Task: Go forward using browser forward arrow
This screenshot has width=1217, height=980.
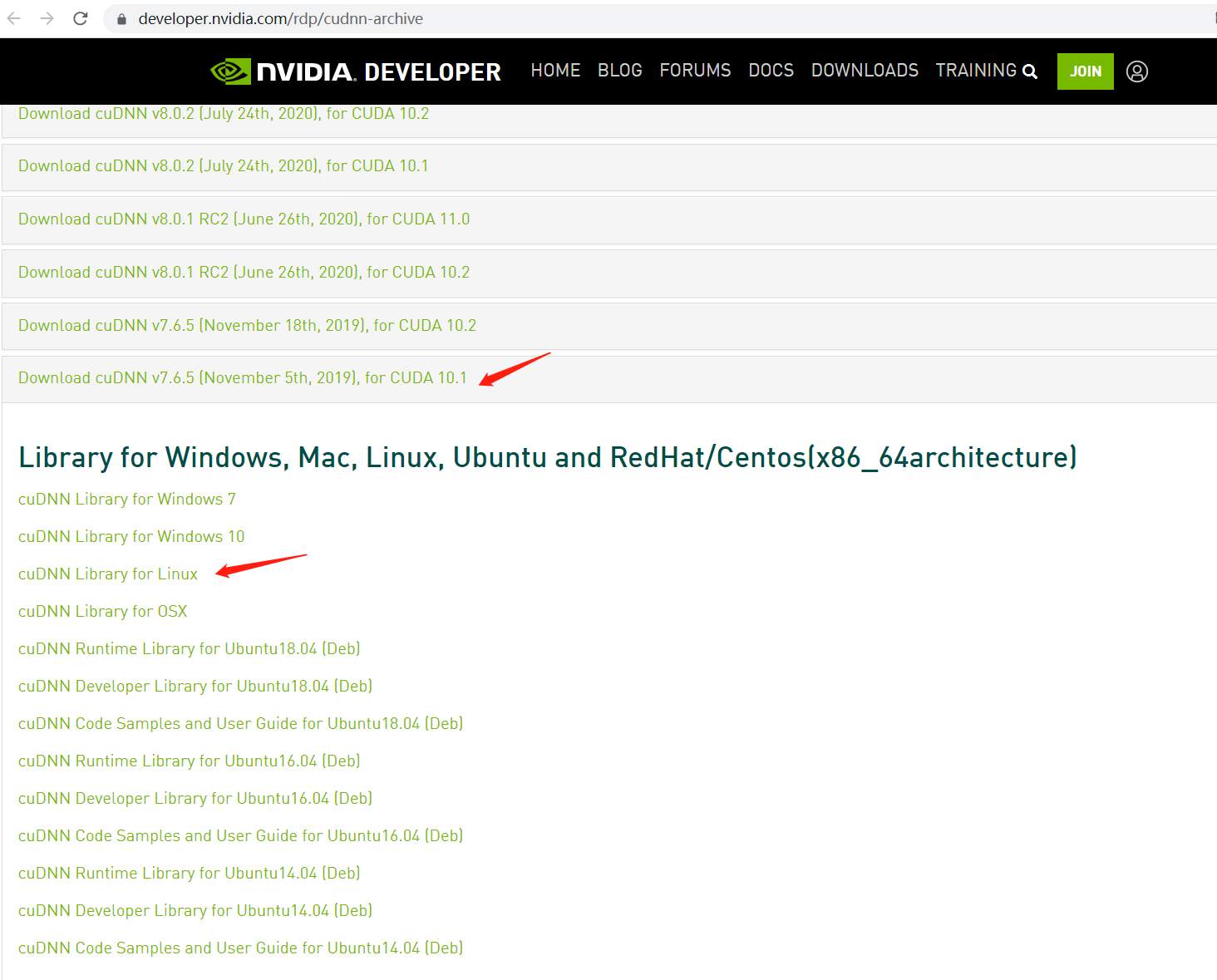Action: [47, 18]
